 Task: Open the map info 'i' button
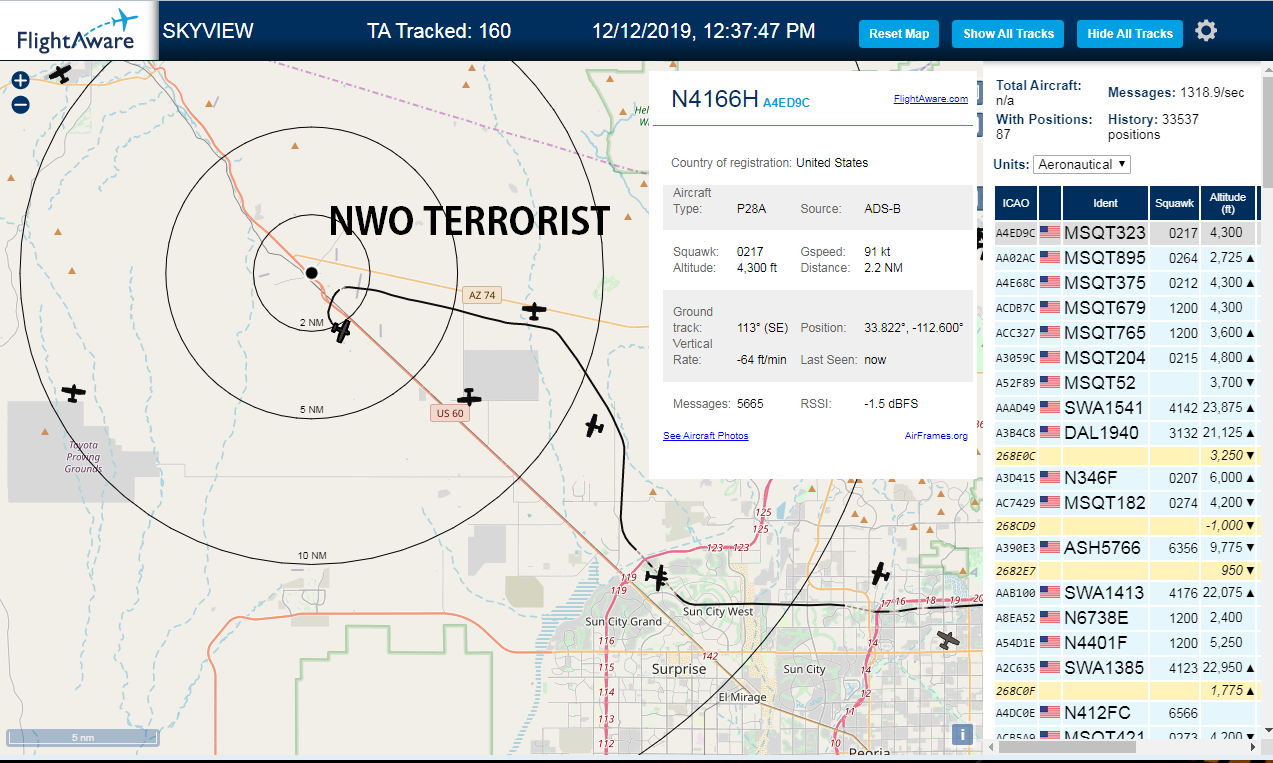point(962,735)
